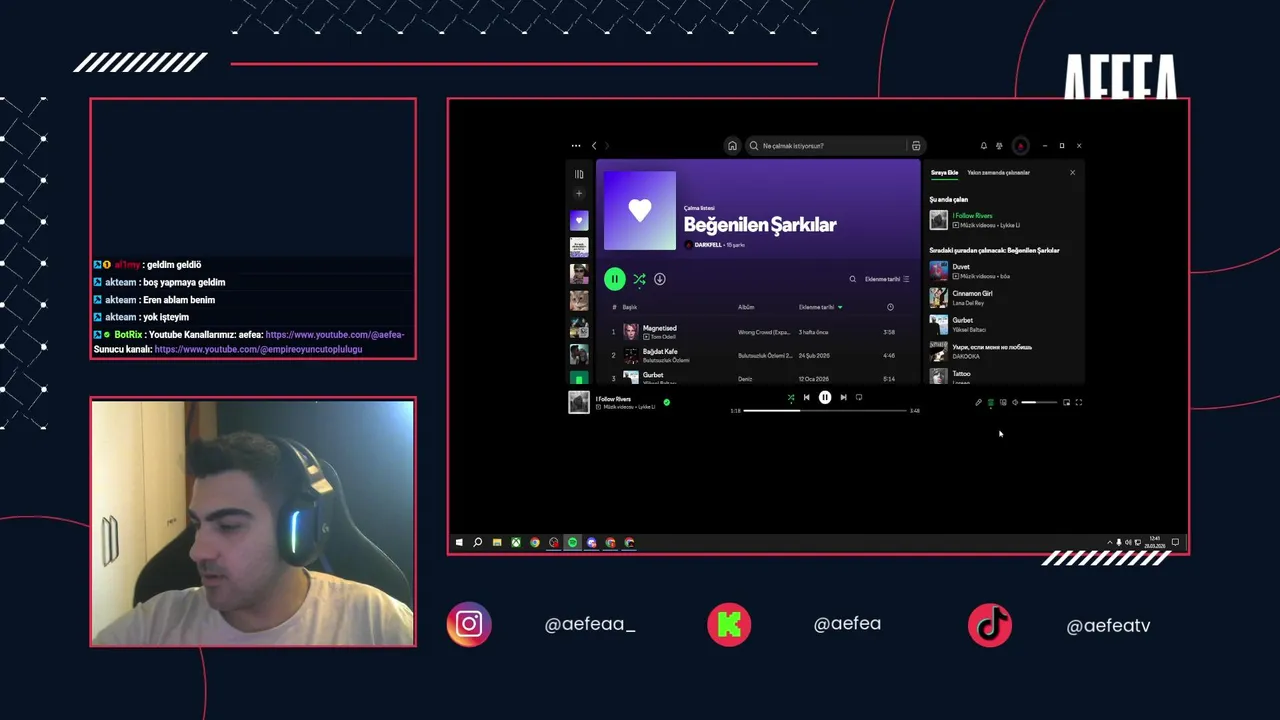Go forward with the right arrow

[606, 146]
